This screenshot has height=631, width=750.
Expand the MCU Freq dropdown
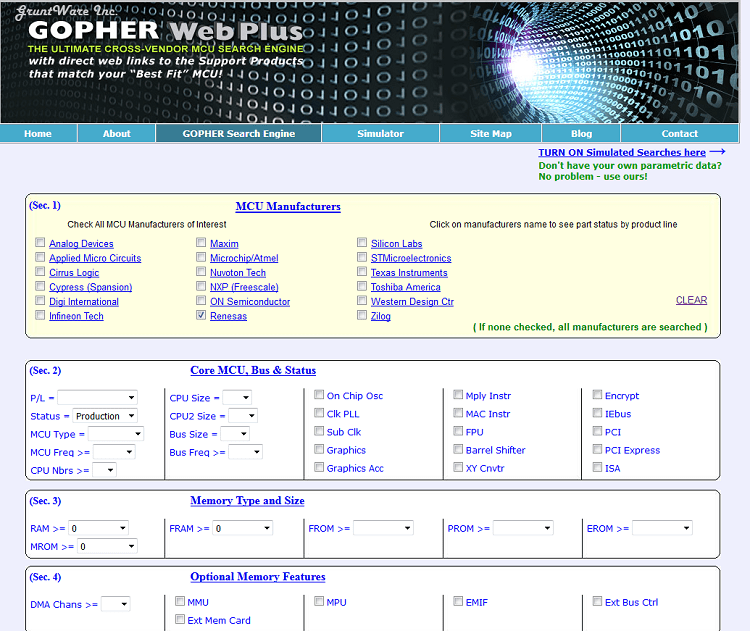(x=114, y=452)
